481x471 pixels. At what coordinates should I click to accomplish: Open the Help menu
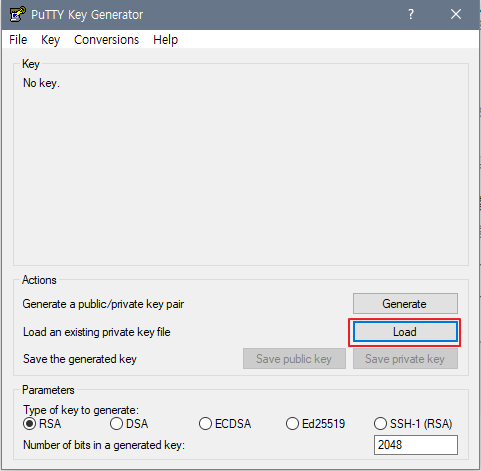click(x=165, y=40)
